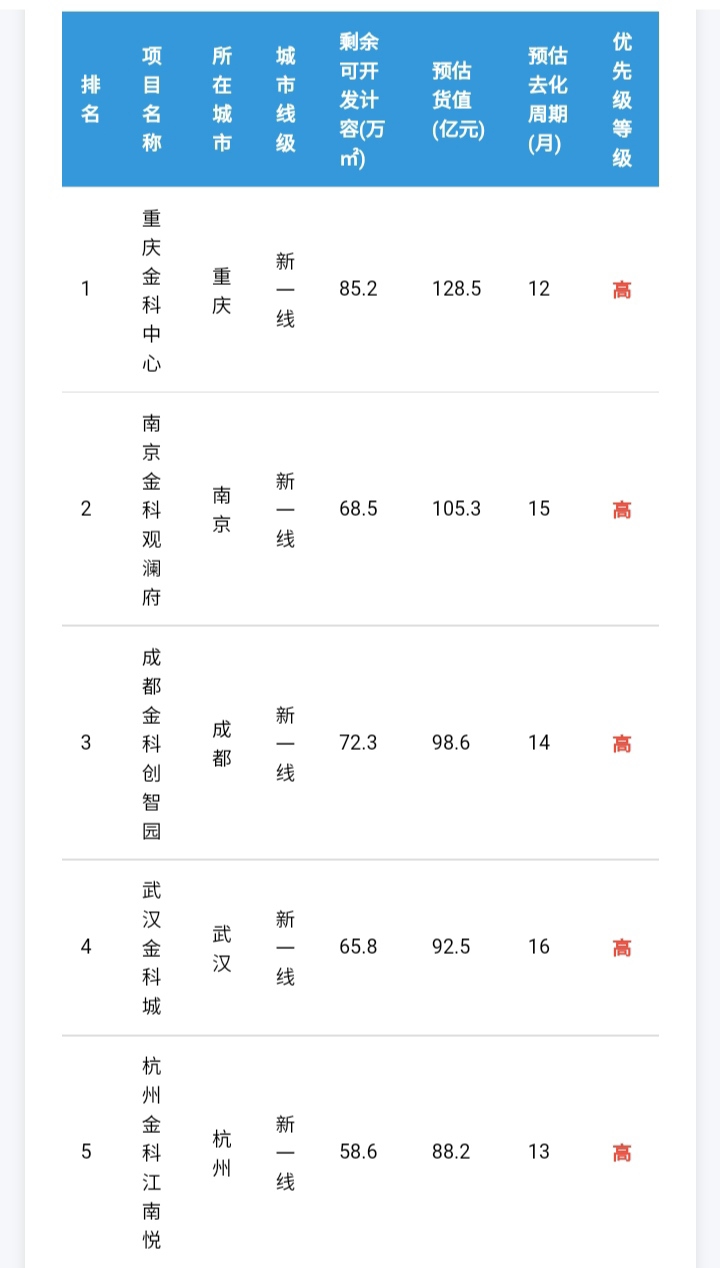This screenshot has height=1268, width=720.
Task: Select project name 南京金科观澜府
Action: pos(151,509)
